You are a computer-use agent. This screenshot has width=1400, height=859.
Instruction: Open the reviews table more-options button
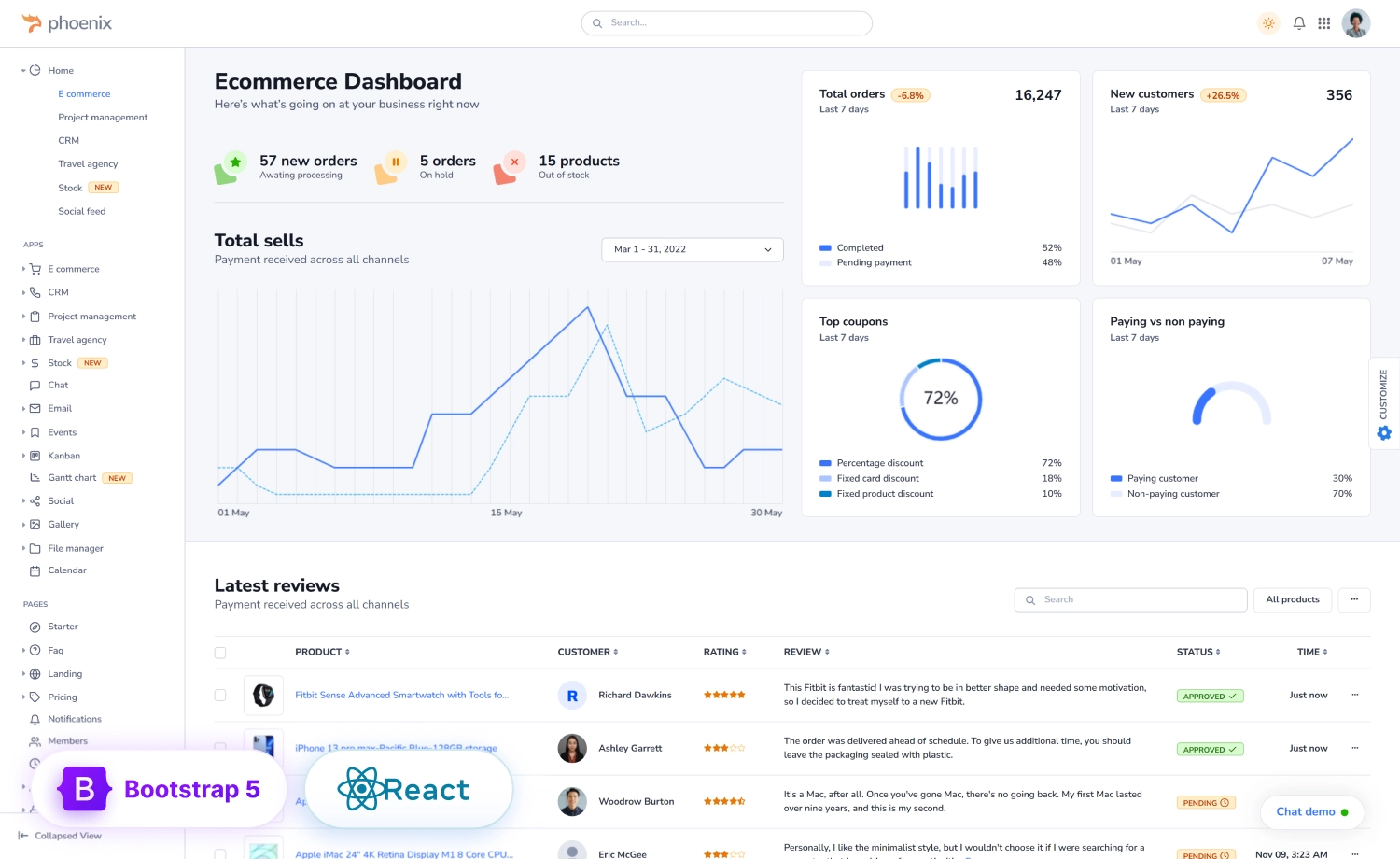click(x=1354, y=599)
